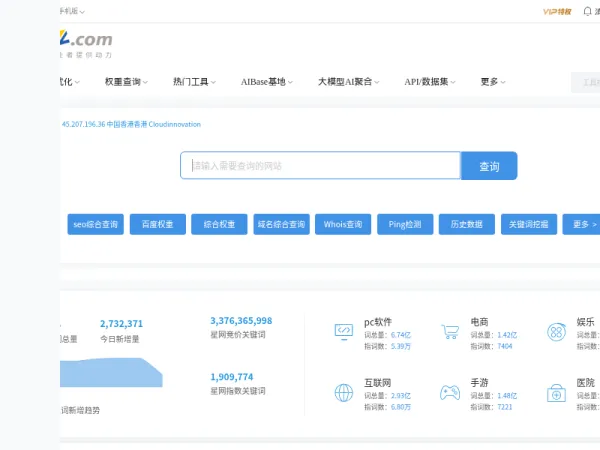This screenshot has width=600, height=450.
Task: Click the 娱乐 category title
Action: pyautogui.click(x=586, y=322)
